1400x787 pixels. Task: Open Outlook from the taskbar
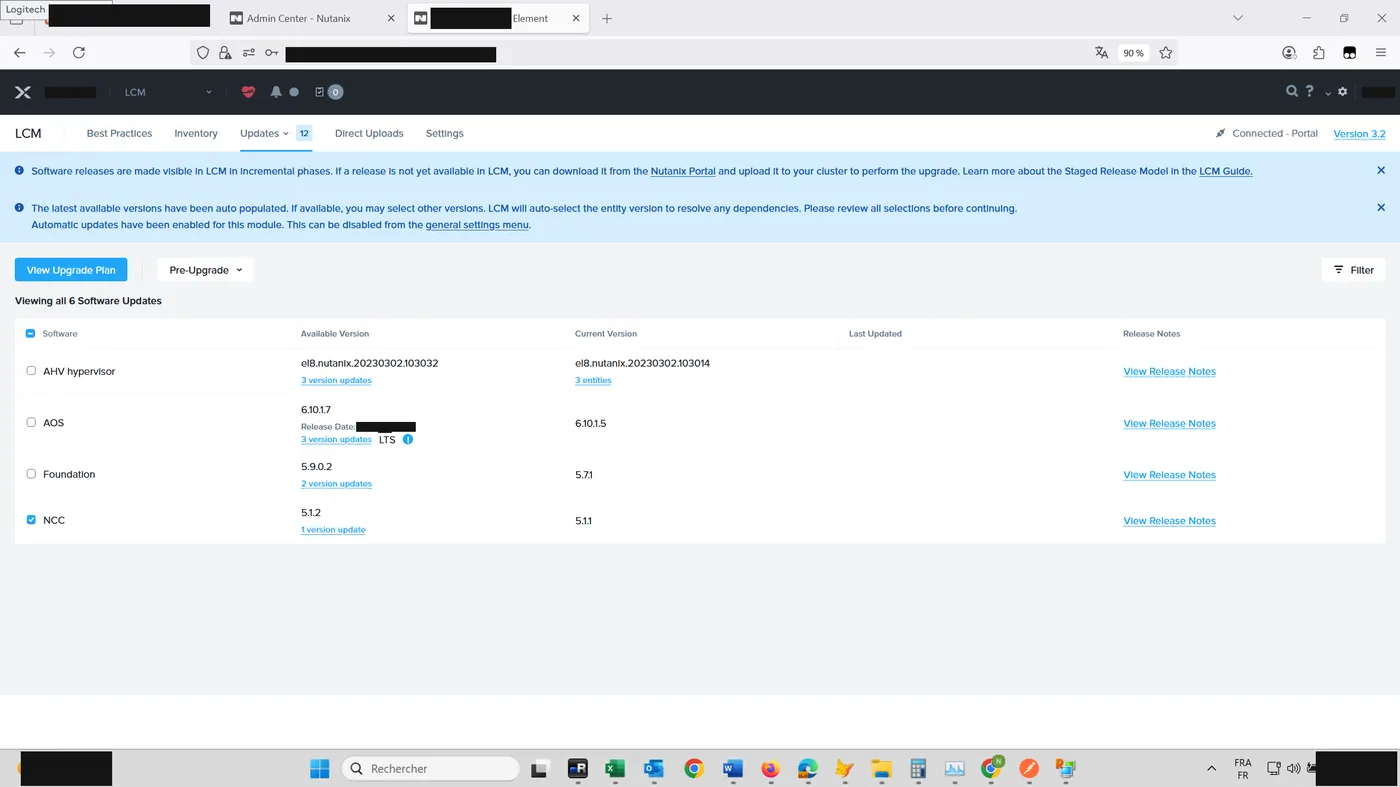coord(654,768)
